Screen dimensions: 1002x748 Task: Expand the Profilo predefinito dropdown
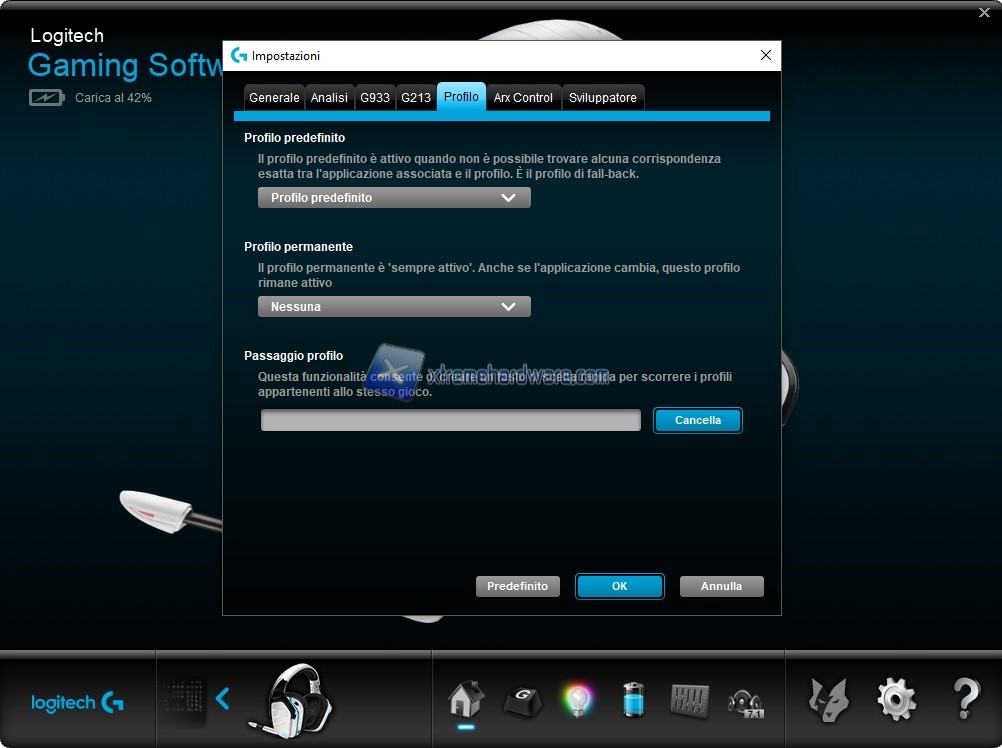click(394, 198)
